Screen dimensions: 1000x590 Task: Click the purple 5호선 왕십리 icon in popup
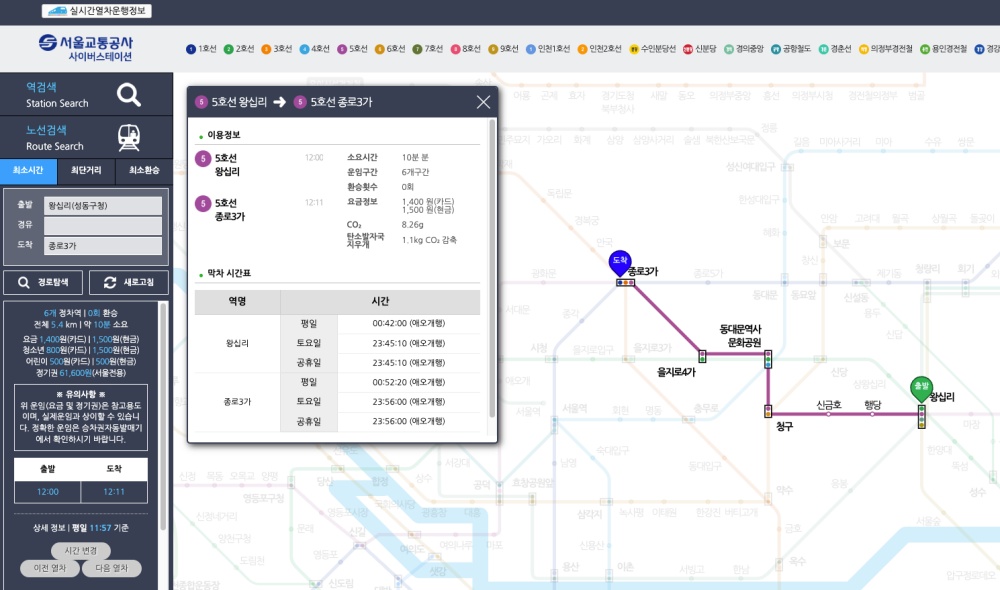pos(203,159)
